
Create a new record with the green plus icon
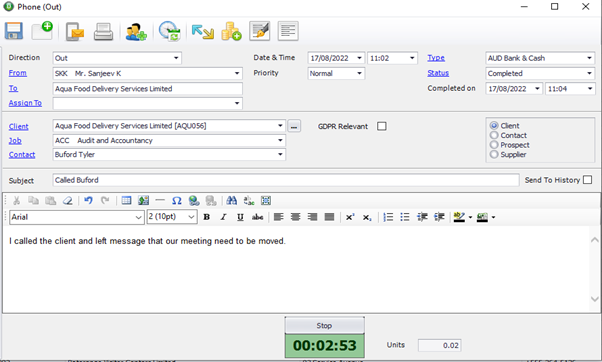[x=42, y=31]
